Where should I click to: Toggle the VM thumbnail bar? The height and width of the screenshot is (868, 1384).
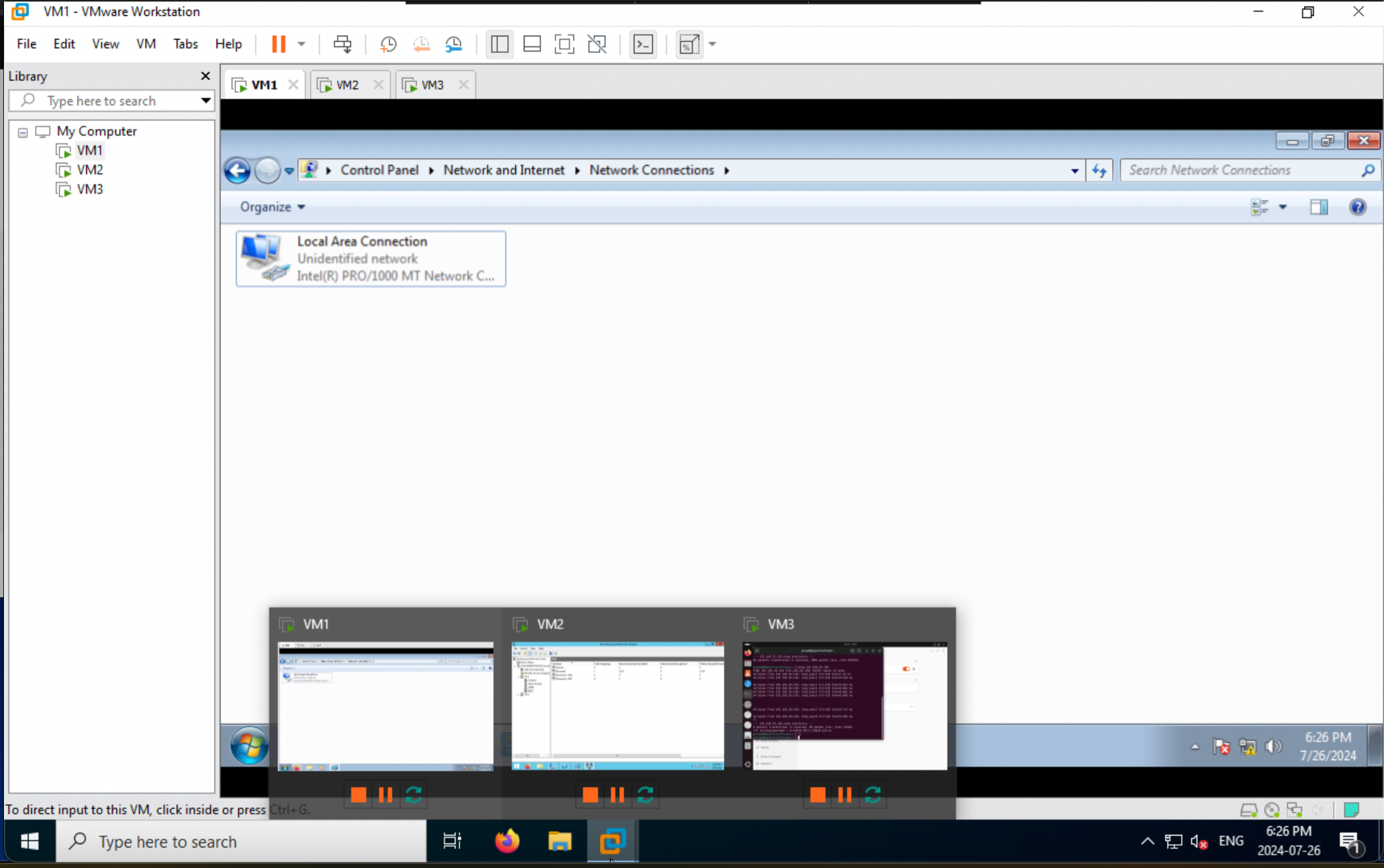(532, 44)
